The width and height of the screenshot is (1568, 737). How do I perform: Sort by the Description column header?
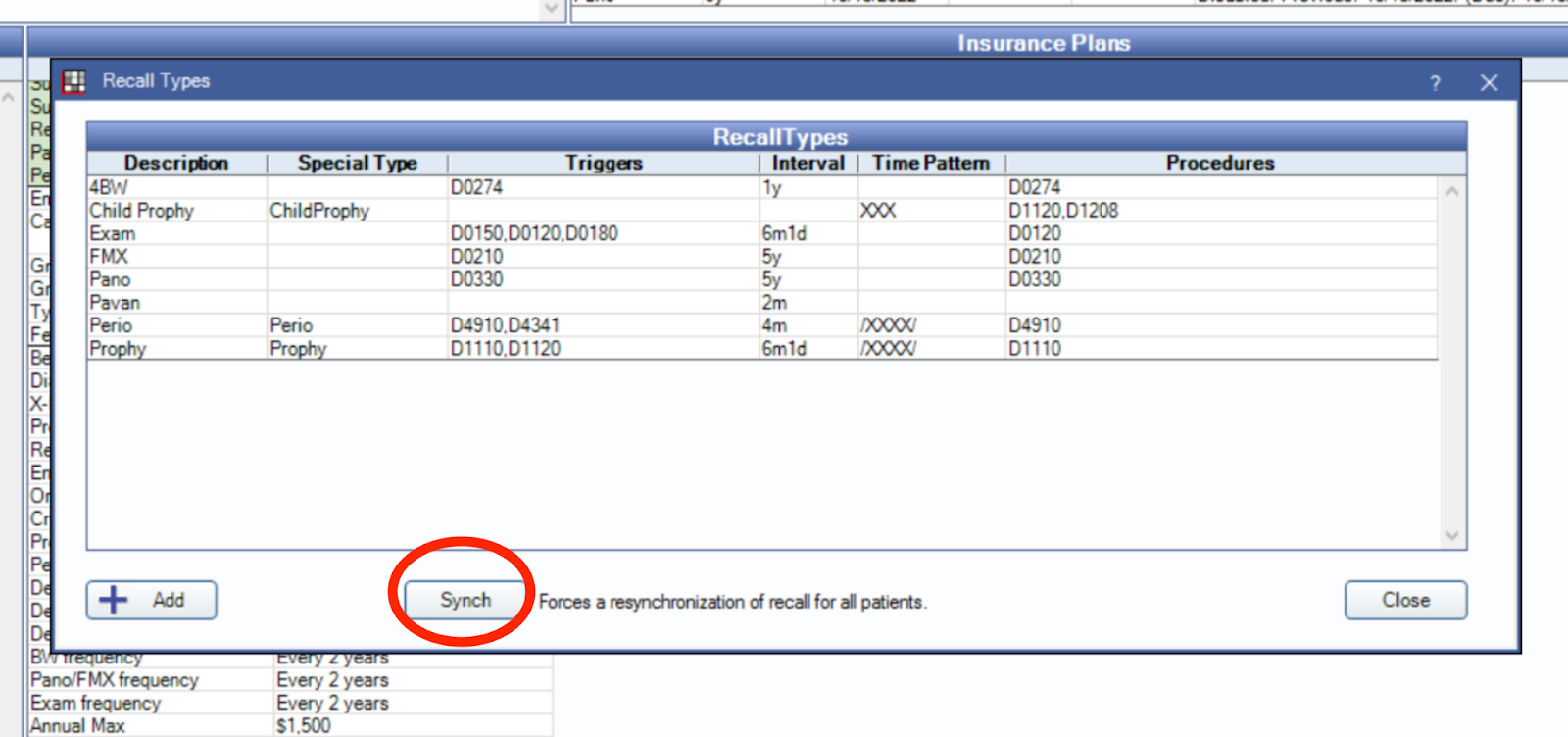point(176,163)
